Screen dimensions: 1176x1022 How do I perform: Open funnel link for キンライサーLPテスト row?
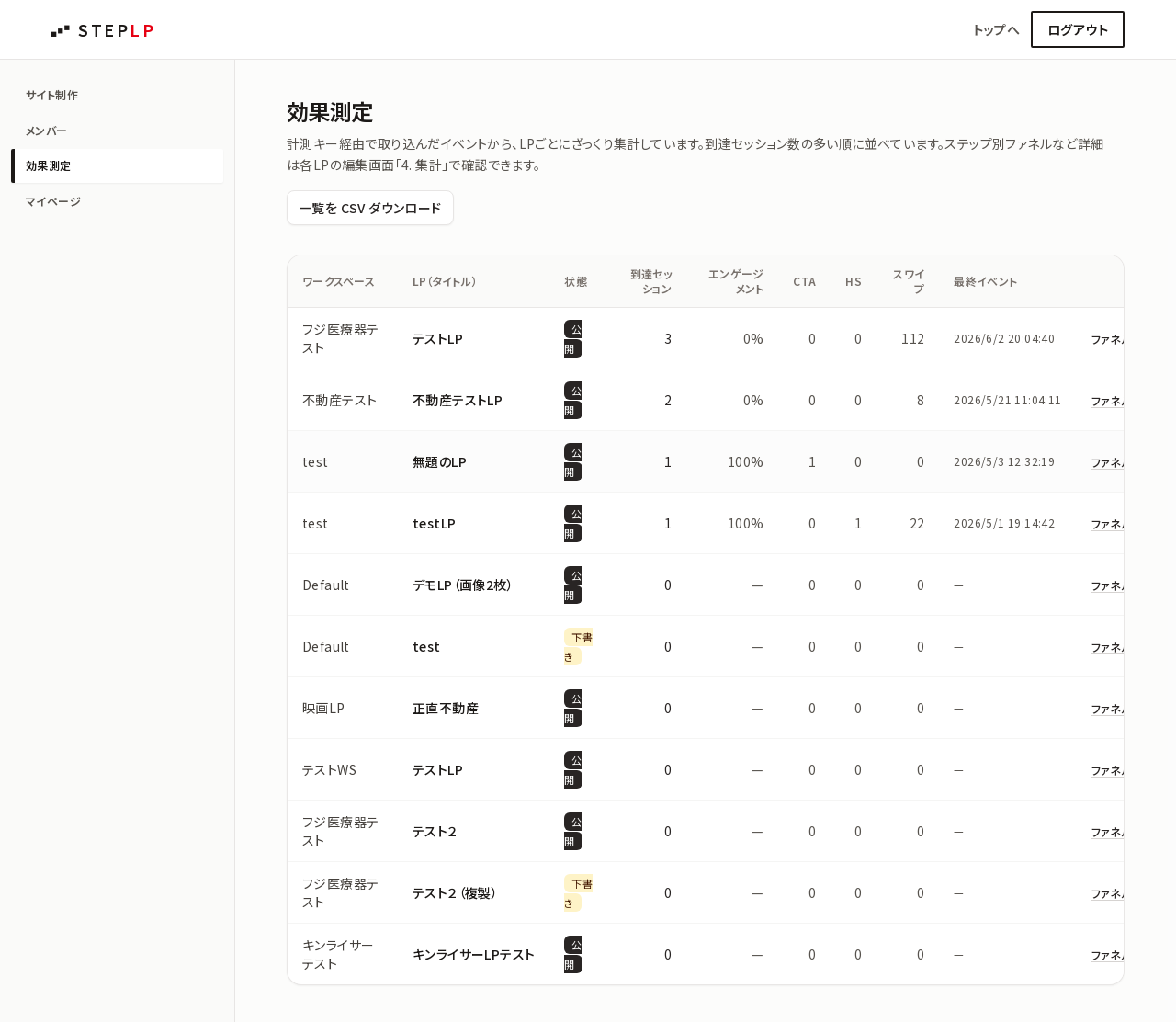(x=1106, y=955)
